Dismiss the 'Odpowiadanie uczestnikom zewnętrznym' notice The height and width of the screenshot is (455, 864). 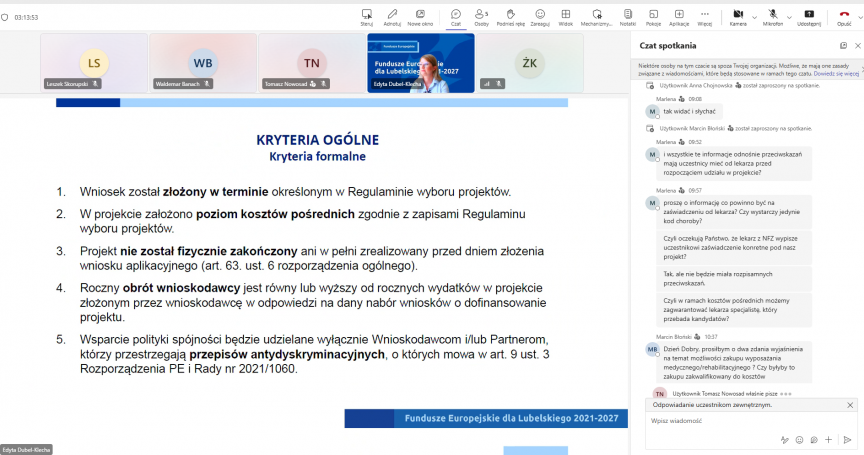[x=850, y=405]
